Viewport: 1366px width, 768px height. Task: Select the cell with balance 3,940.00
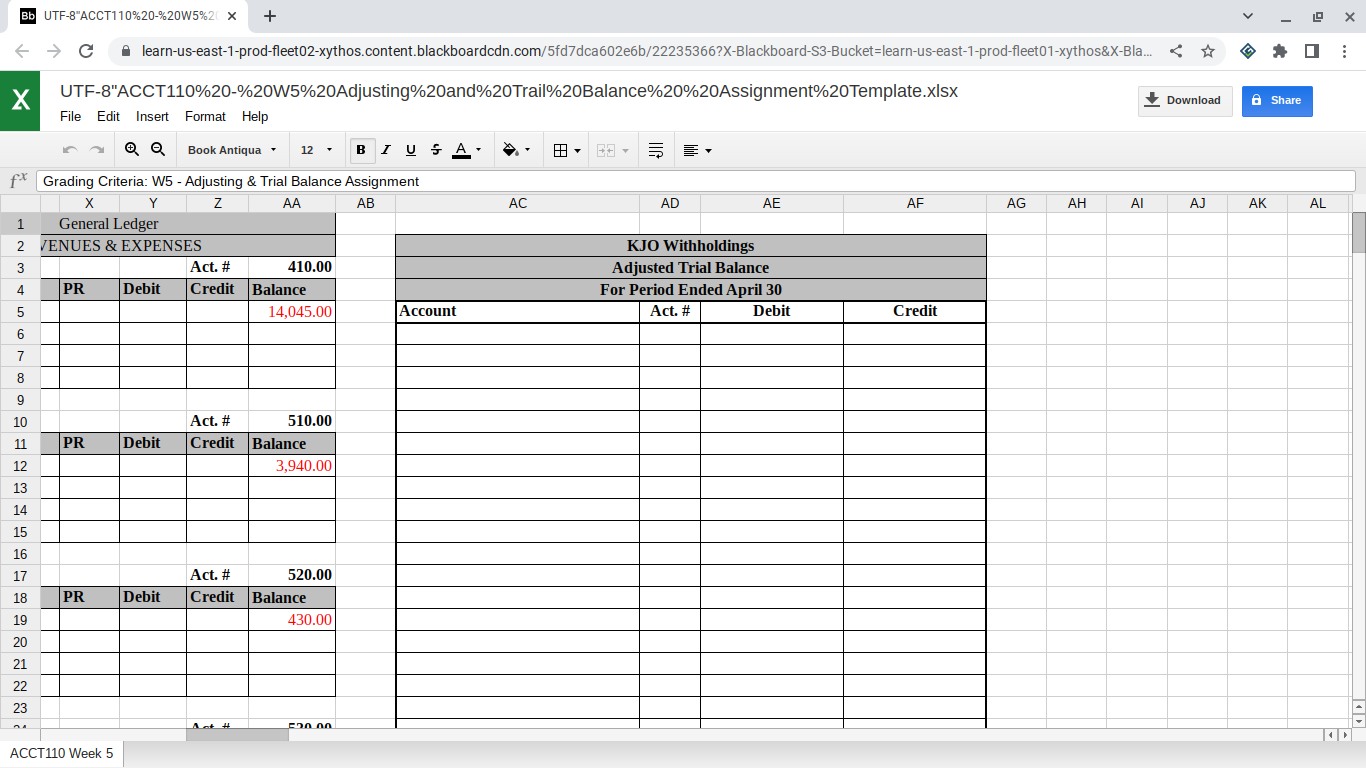(291, 465)
